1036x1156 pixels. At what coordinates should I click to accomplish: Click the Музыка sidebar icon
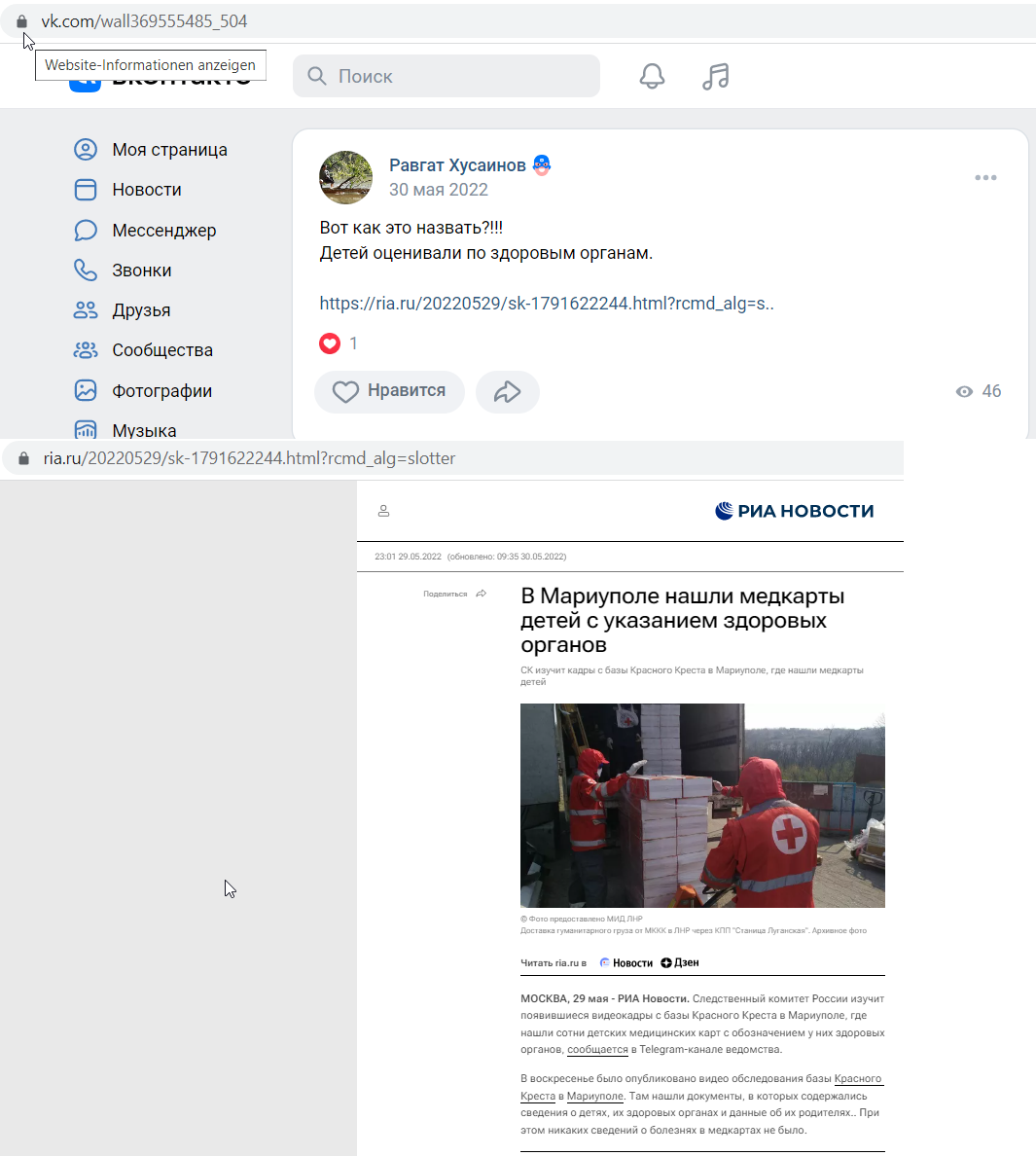[x=86, y=430]
